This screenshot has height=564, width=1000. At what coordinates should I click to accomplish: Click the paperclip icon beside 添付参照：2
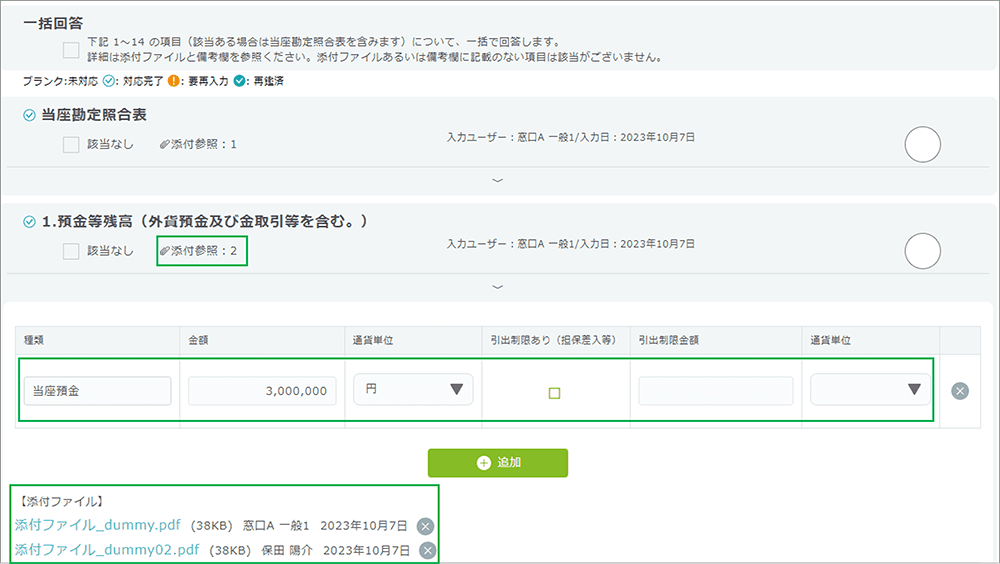tap(165, 251)
